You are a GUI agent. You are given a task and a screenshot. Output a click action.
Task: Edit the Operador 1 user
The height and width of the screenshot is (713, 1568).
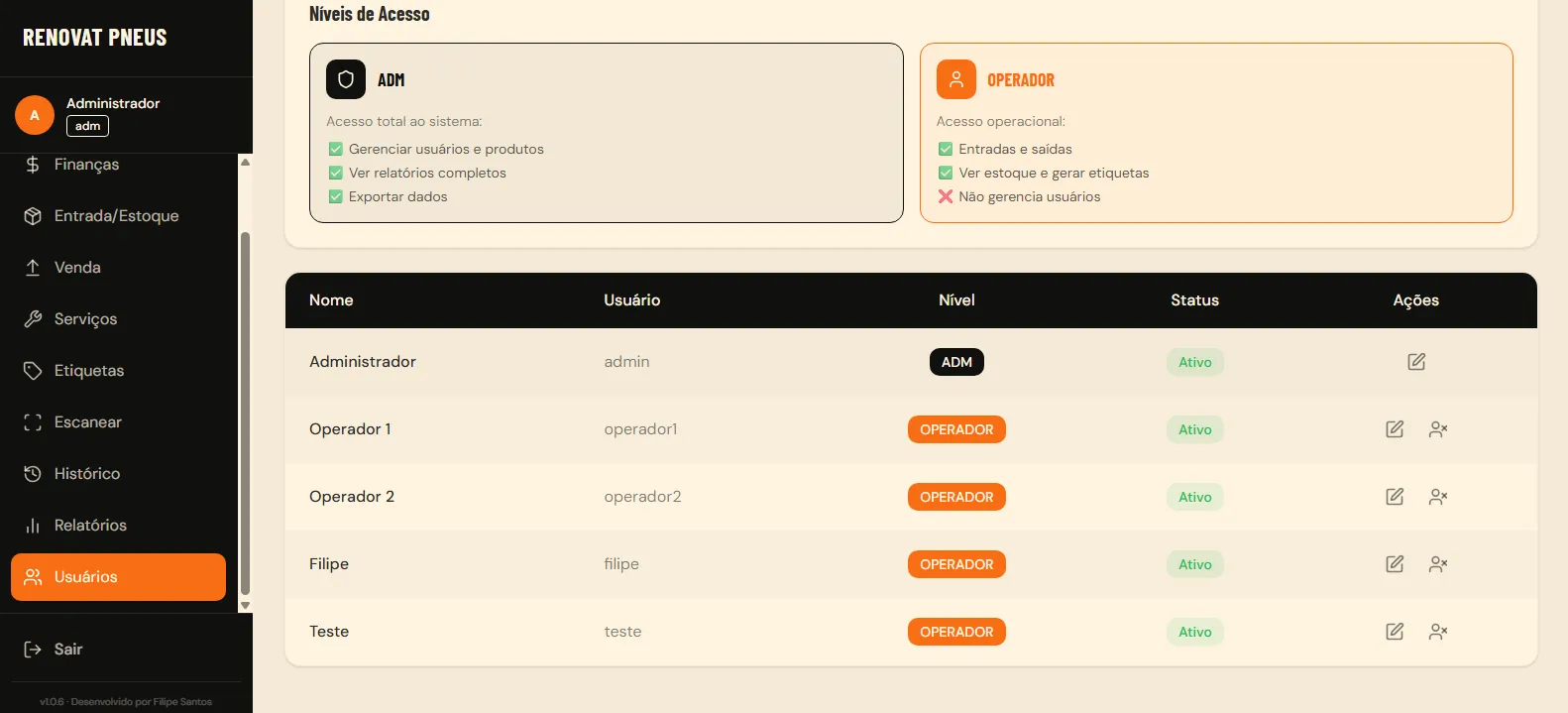1395,429
